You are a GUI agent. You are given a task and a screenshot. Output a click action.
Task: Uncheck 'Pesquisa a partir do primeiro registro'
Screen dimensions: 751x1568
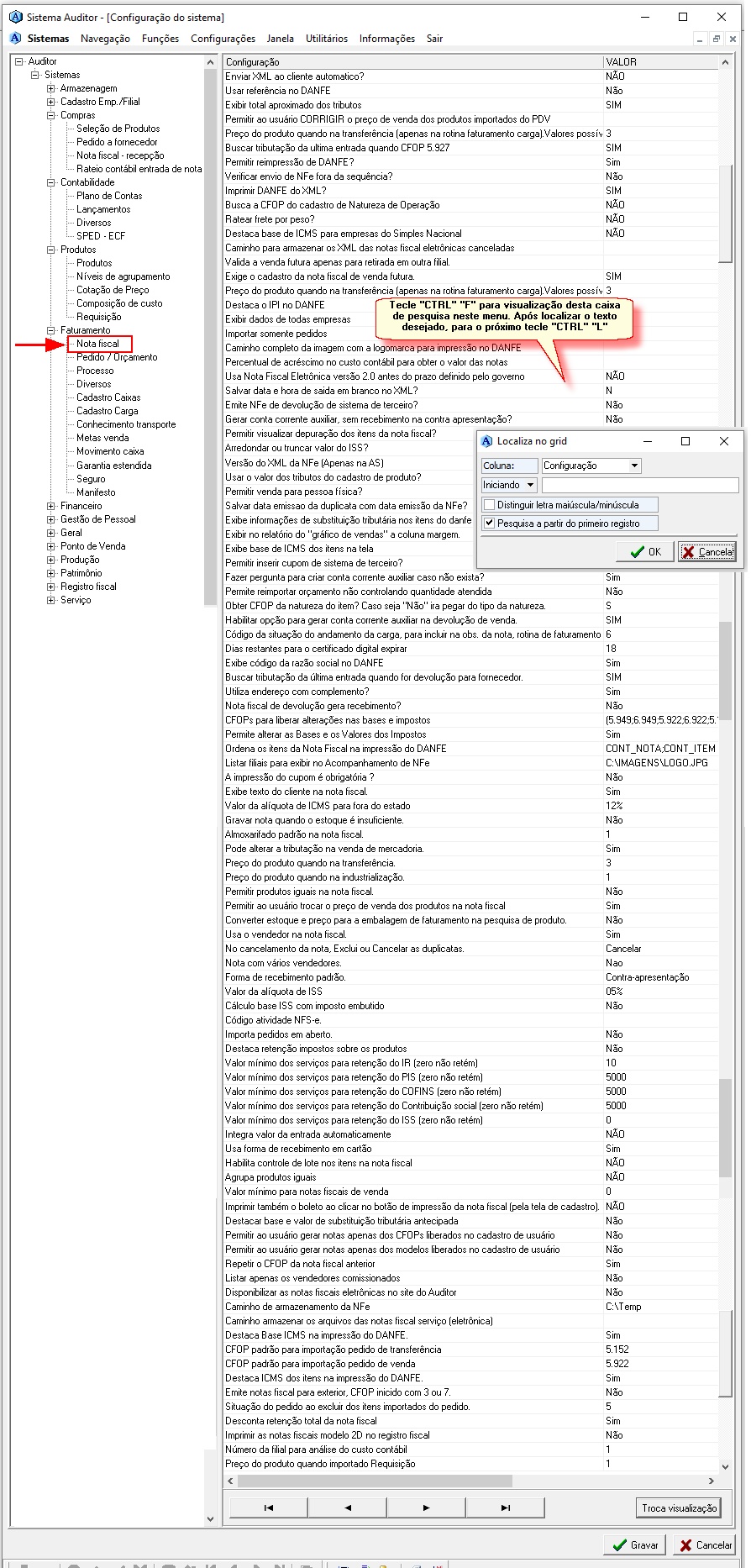pos(489,523)
